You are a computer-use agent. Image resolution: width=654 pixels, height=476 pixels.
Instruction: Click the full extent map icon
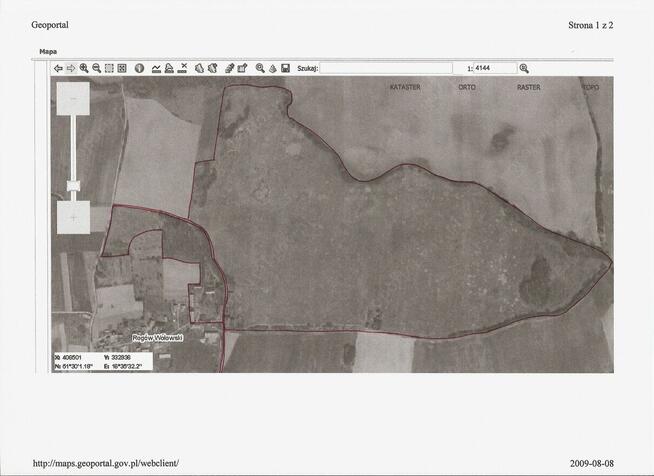pos(122,68)
